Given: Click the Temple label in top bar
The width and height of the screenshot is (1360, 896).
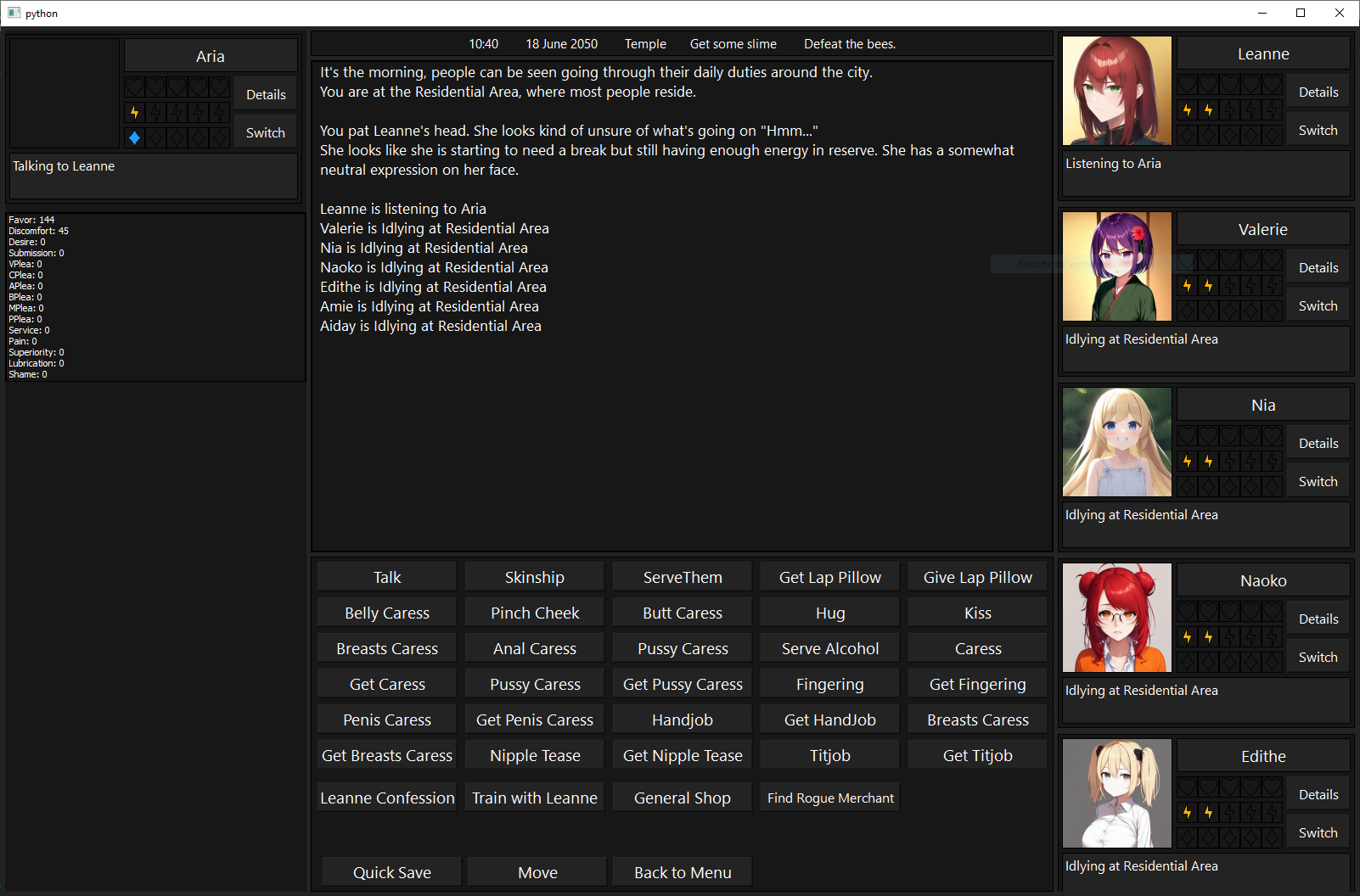Looking at the screenshot, I should (x=645, y=44).
